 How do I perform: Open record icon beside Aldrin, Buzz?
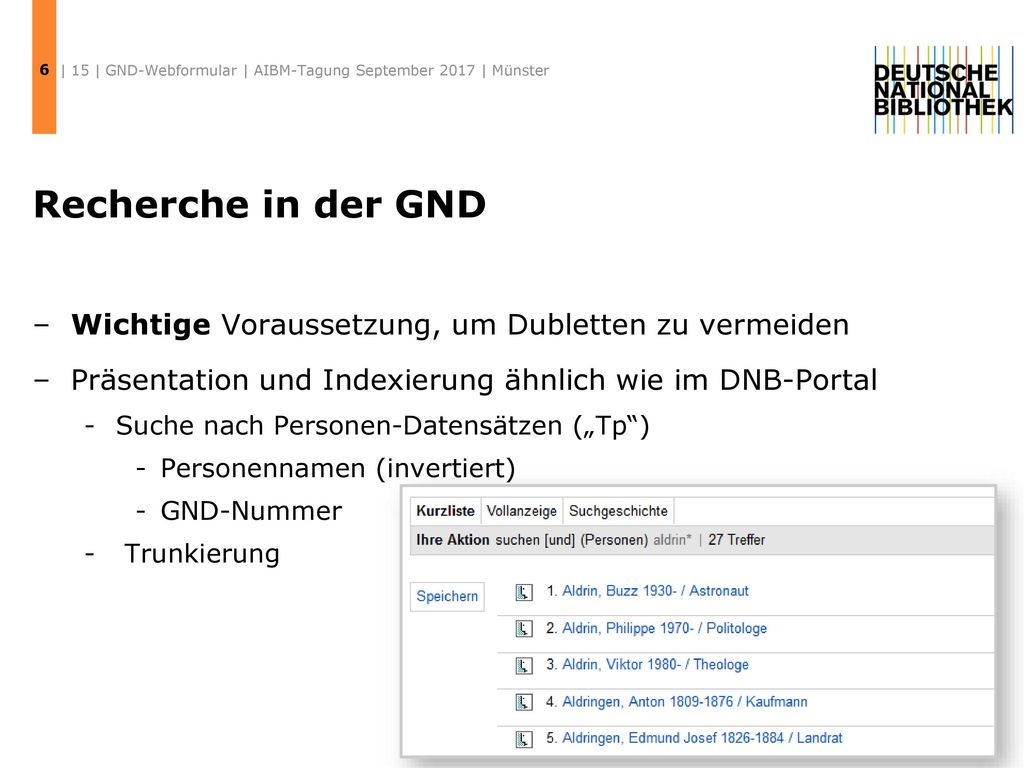pos(524,592)
